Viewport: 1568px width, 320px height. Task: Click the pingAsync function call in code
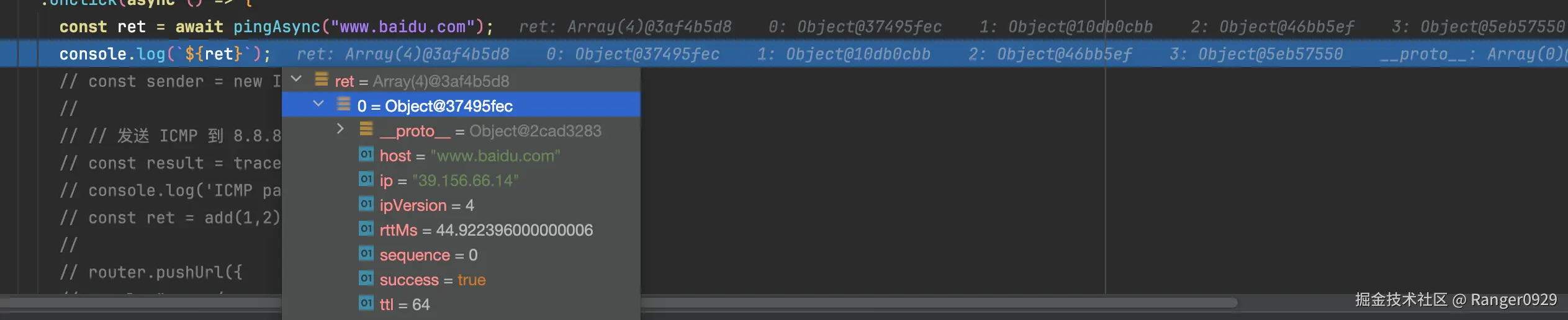(277, 27)
